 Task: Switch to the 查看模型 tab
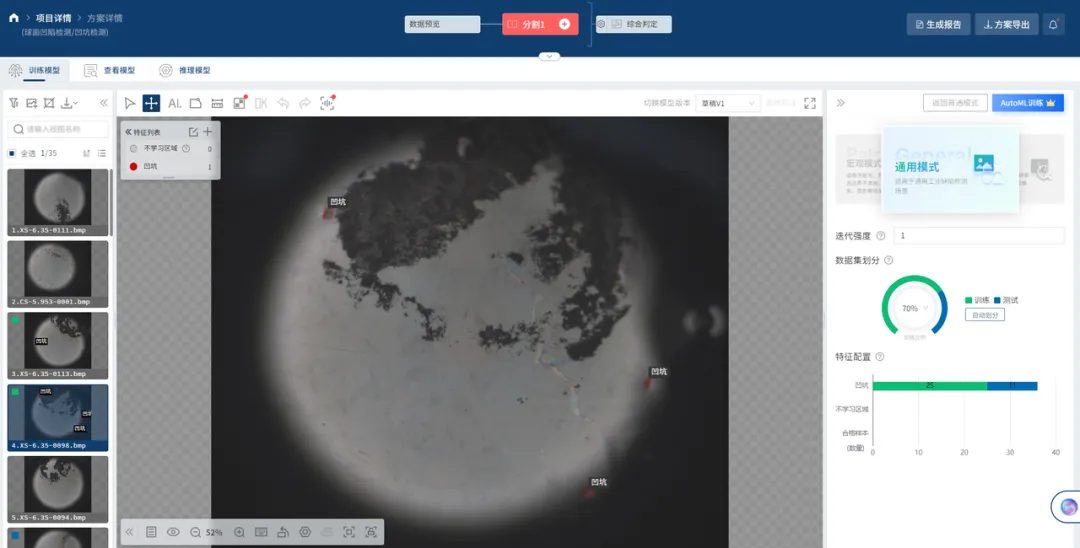tap(110, 70)
